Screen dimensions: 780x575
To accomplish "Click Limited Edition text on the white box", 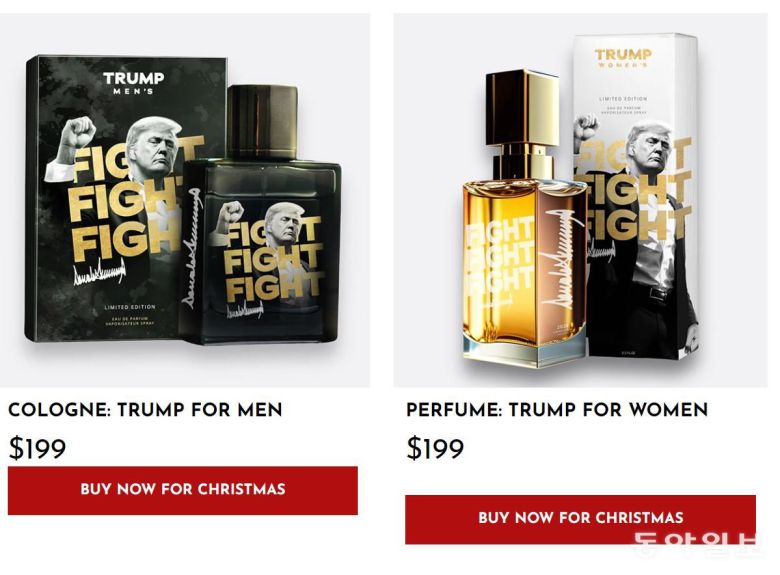I will 623,99.
